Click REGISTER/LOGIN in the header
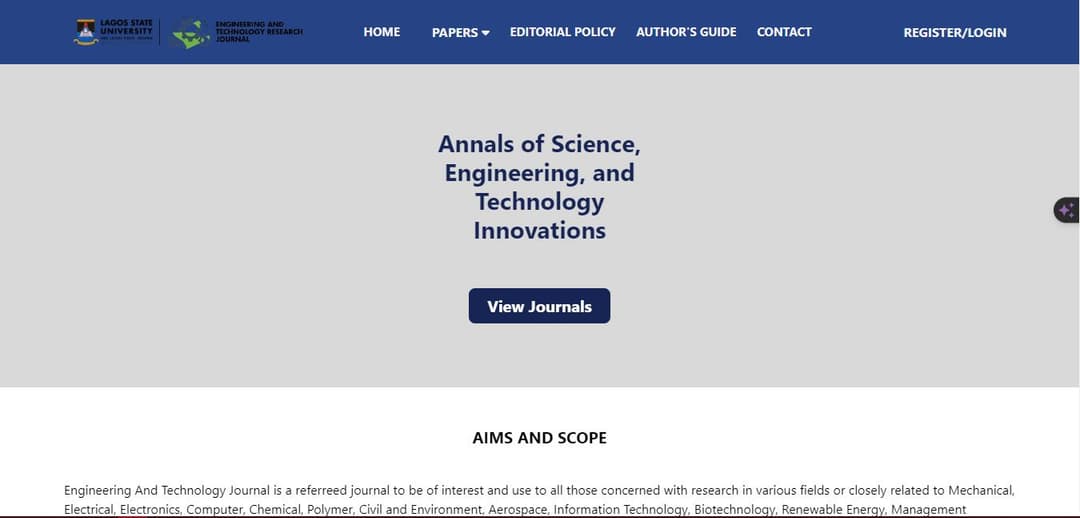1080x518 pixels. [x=955, y=32]
